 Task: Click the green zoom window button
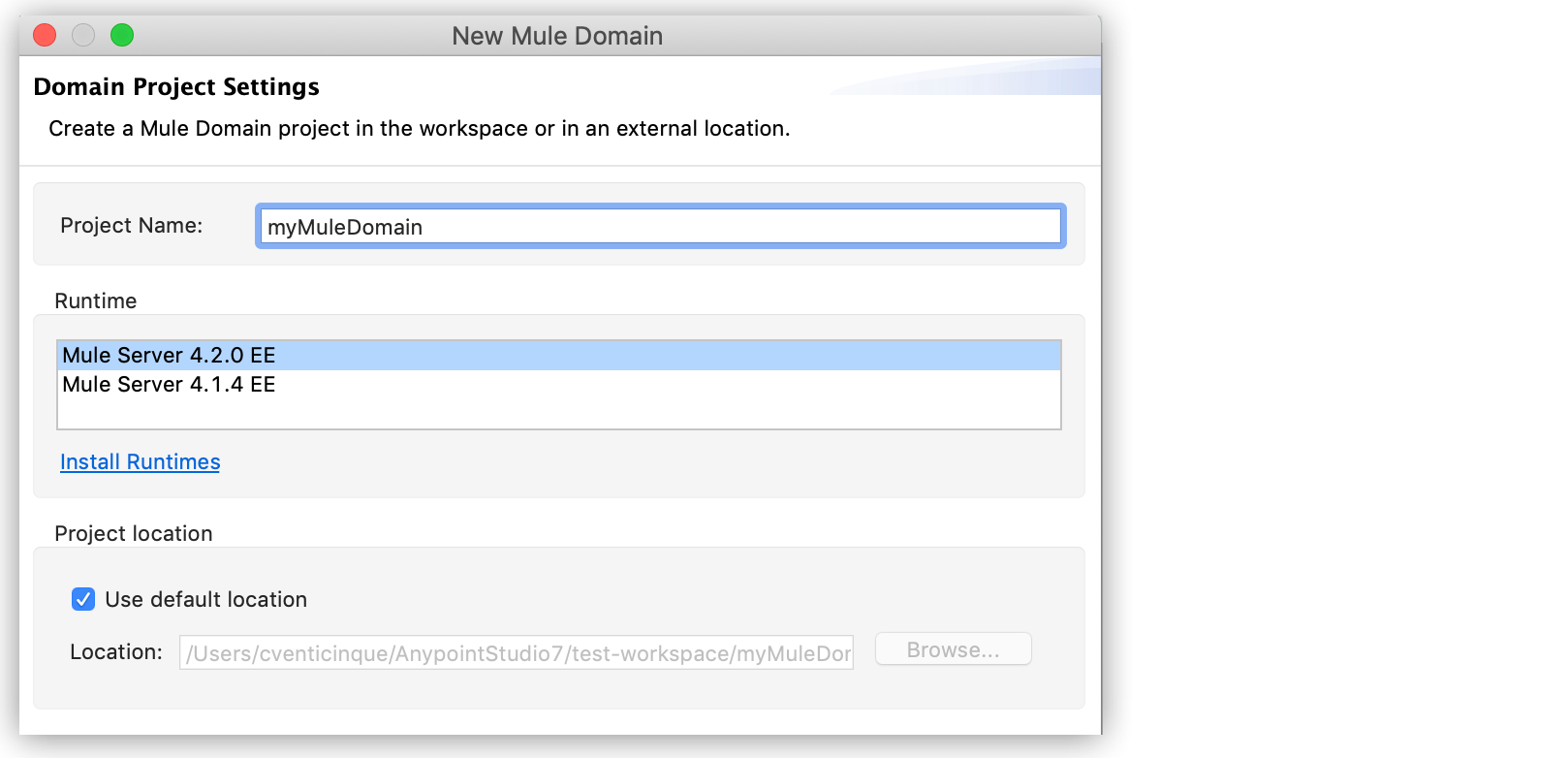click(x=122, y=36)
